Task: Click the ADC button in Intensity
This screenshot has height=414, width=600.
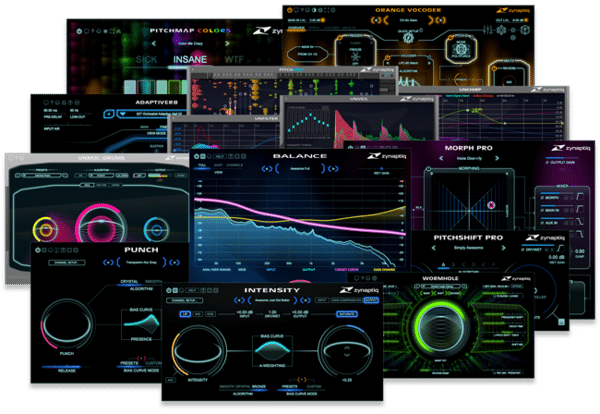Action: [x=170, y=380]
